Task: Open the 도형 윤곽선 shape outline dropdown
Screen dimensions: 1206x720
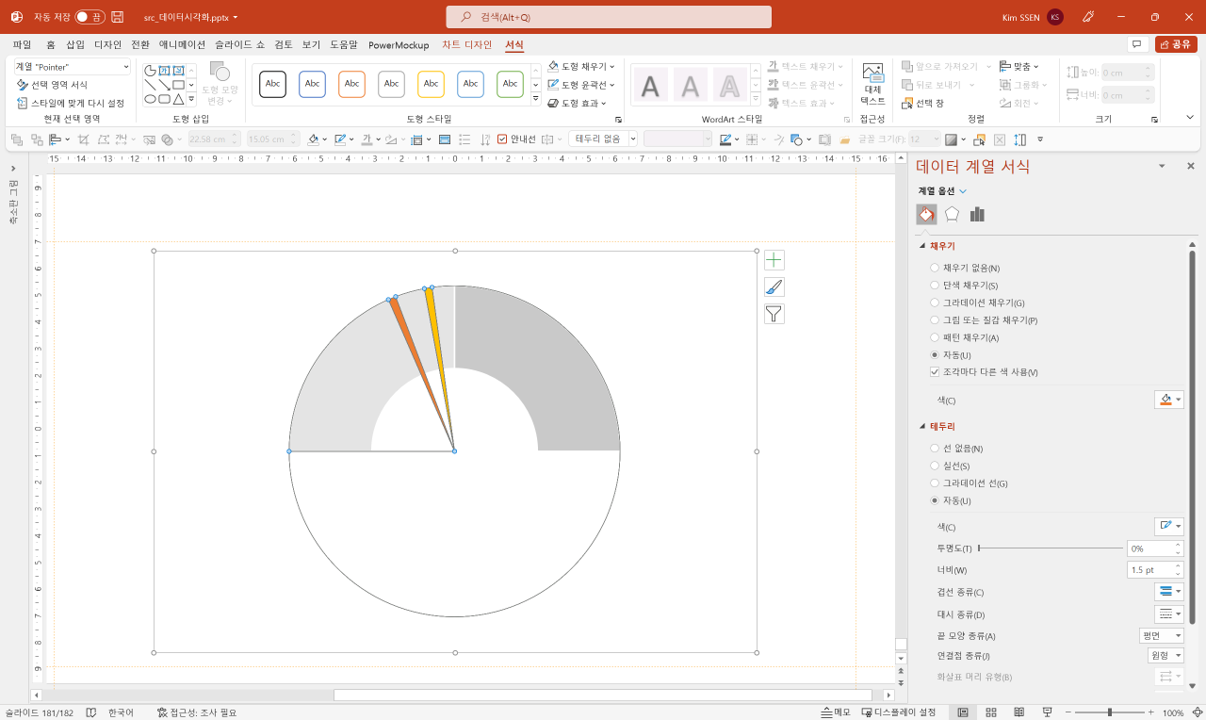Action: pos(581,85)
